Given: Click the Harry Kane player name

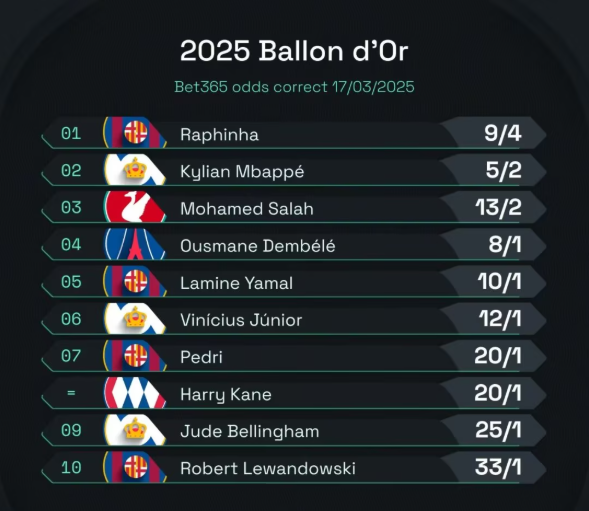Looking at the screenshot, I should click(226, 395).
